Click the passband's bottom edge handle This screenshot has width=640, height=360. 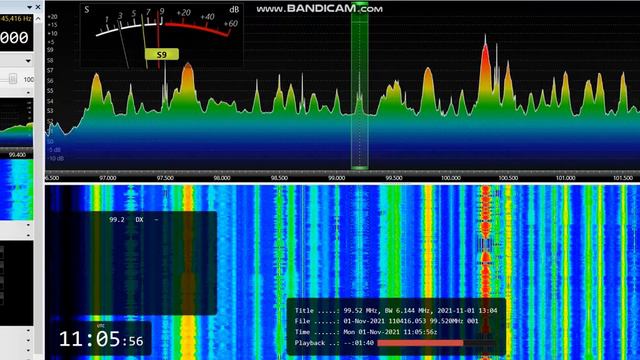tap(360, 167)
